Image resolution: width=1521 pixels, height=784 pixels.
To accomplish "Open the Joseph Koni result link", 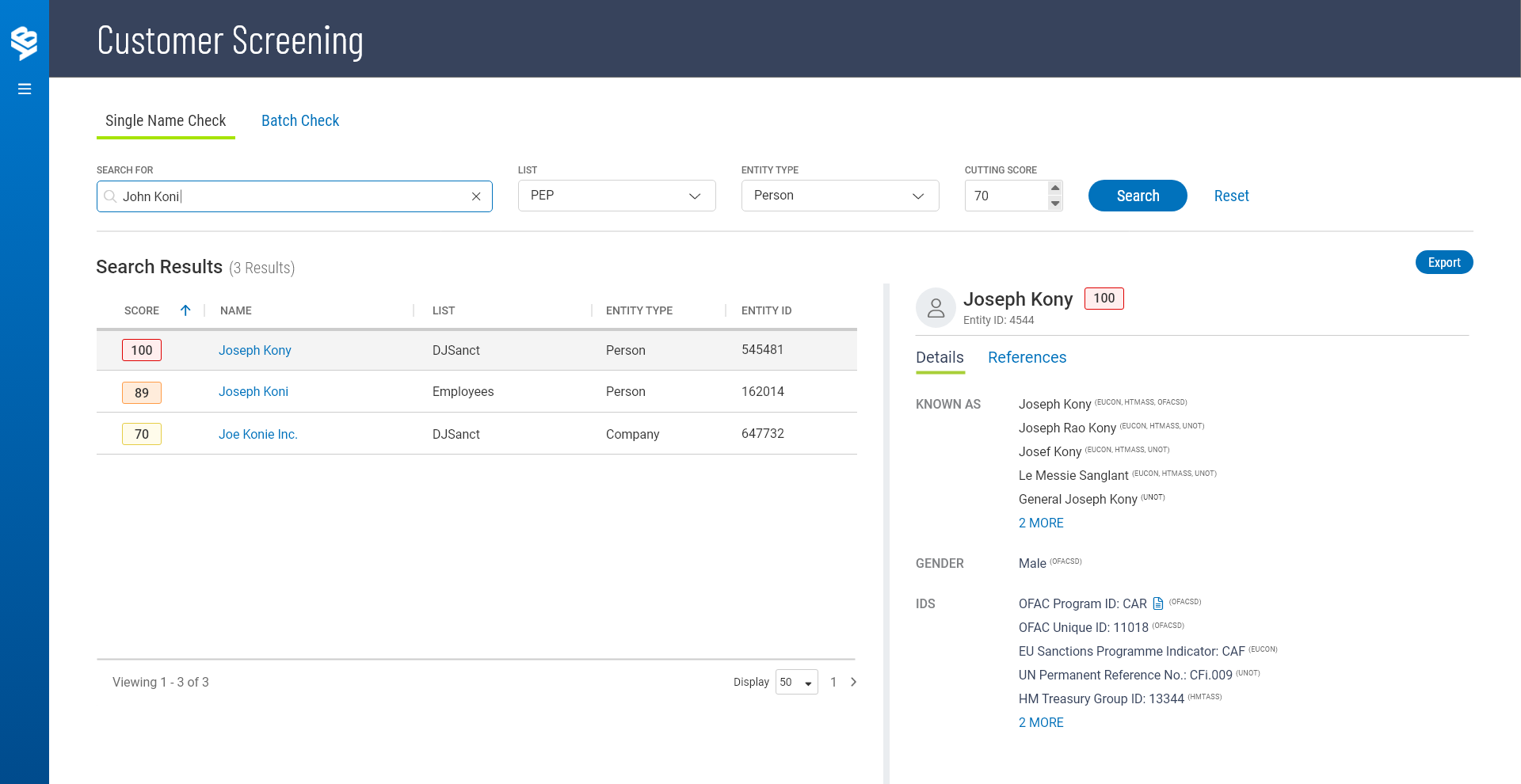I will tap(253, 391).
